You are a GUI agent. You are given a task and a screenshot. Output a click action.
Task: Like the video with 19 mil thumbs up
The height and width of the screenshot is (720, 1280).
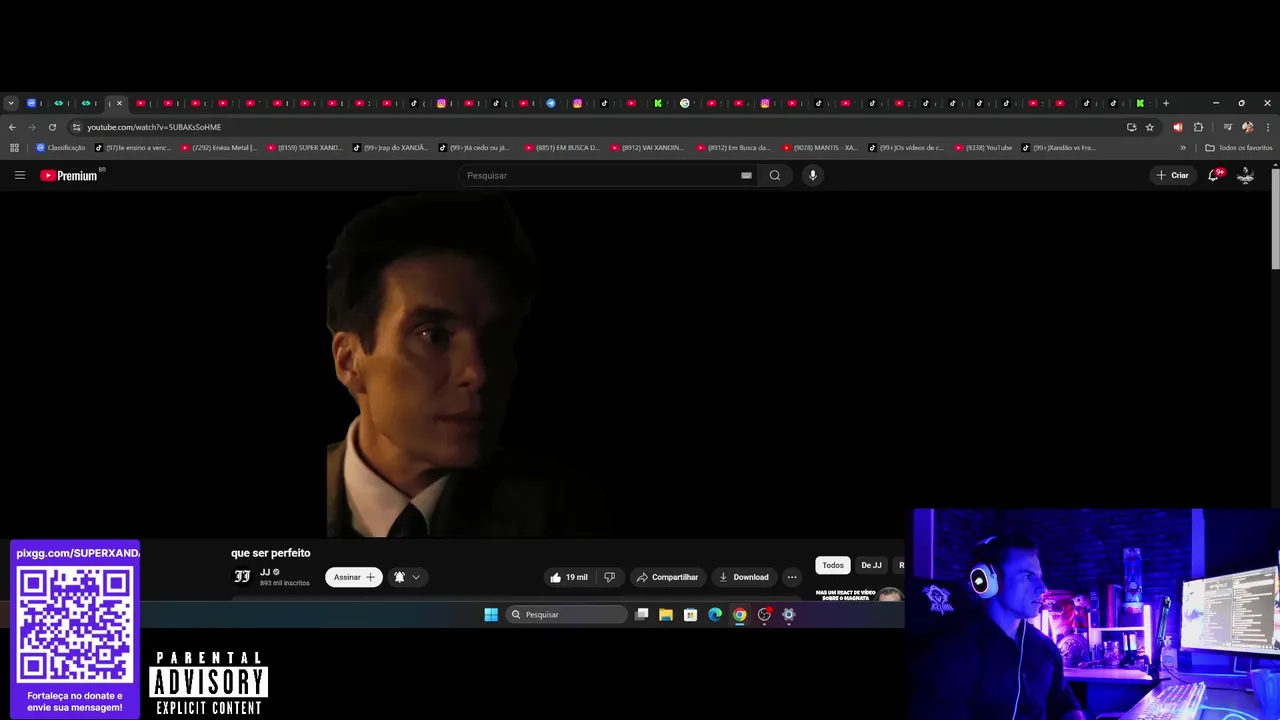(569, 577)
